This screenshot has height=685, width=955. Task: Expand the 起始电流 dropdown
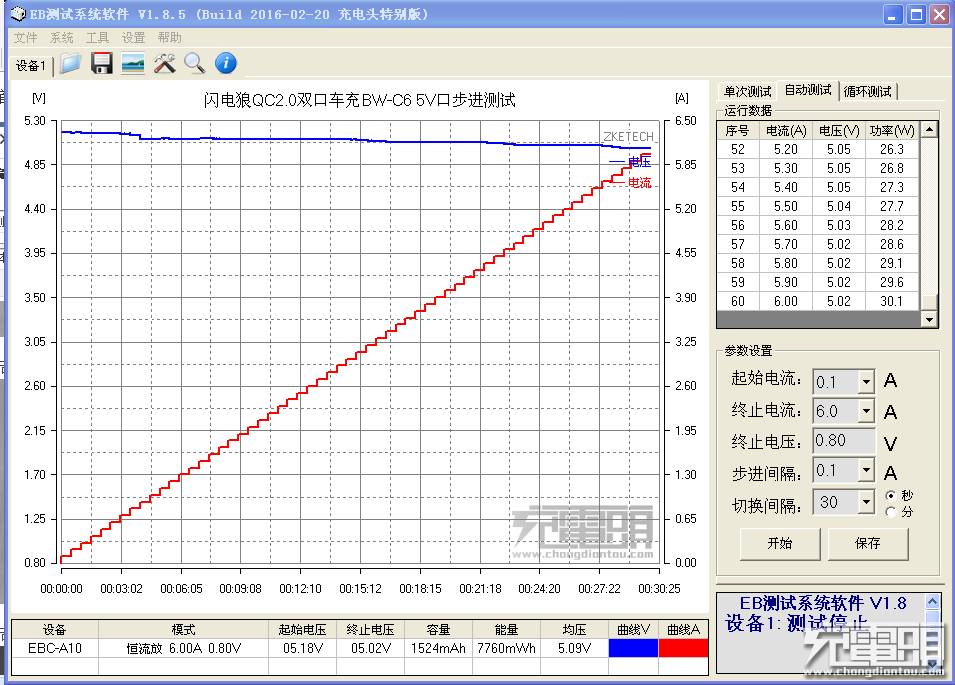866,382
